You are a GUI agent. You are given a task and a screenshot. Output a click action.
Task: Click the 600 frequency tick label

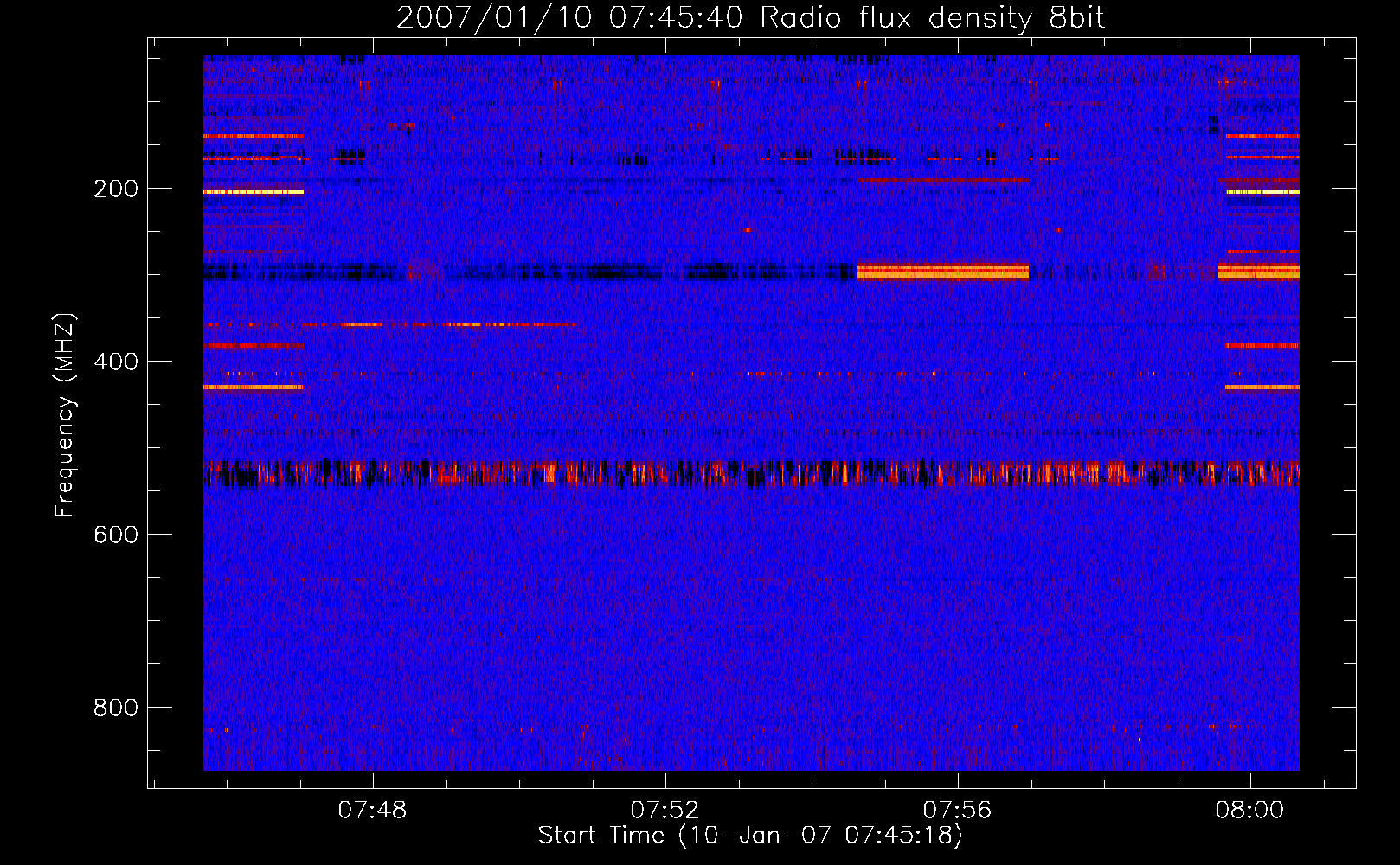[116, 535]
